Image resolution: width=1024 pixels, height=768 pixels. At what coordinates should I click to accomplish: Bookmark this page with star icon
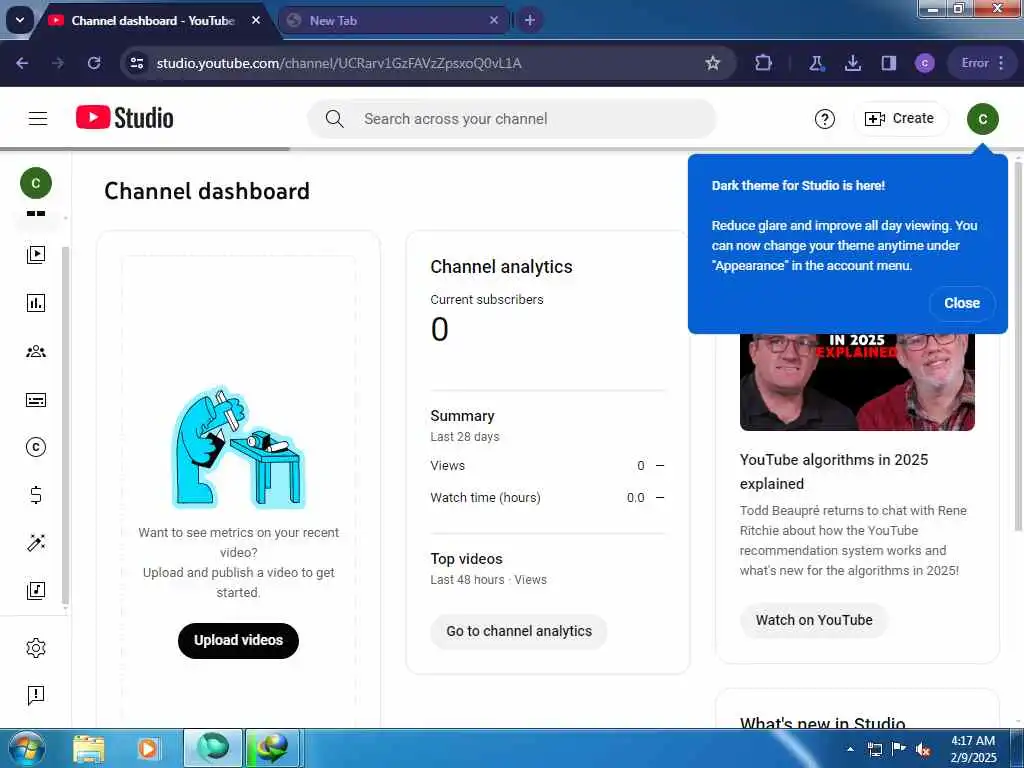[712, 63]
